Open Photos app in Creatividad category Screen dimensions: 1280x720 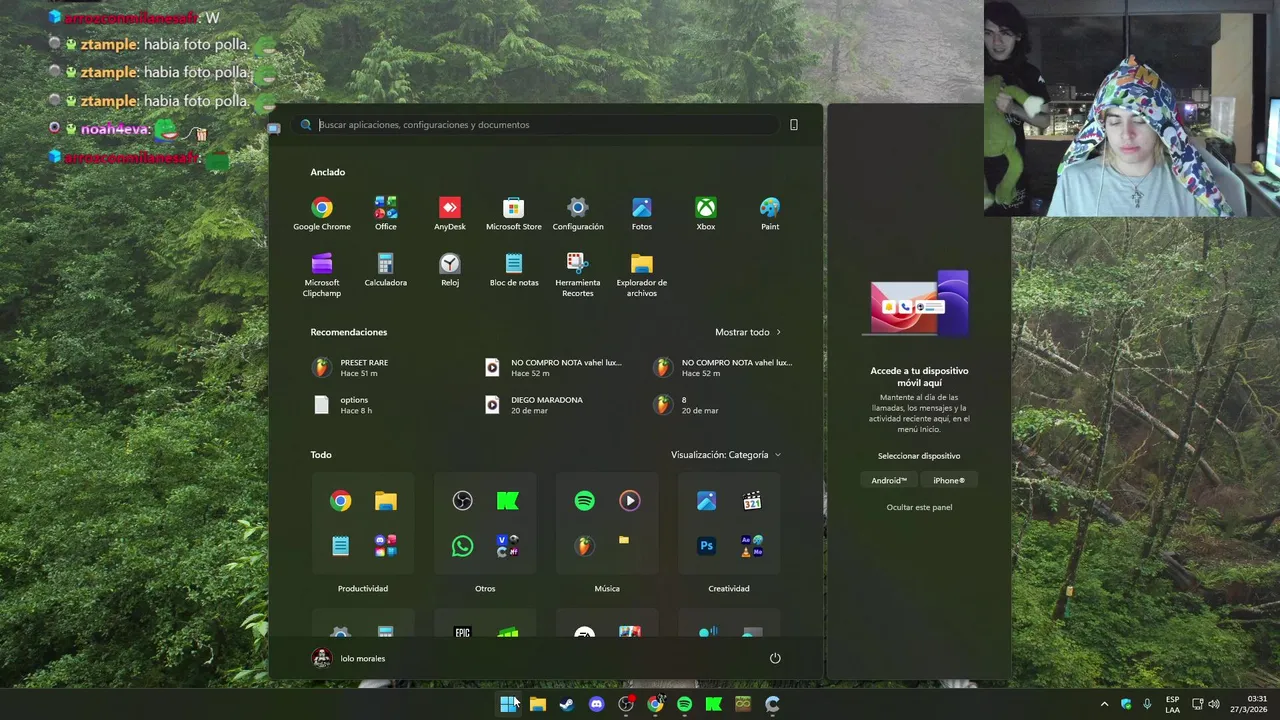pyautogui.click(x=706, y=501)
